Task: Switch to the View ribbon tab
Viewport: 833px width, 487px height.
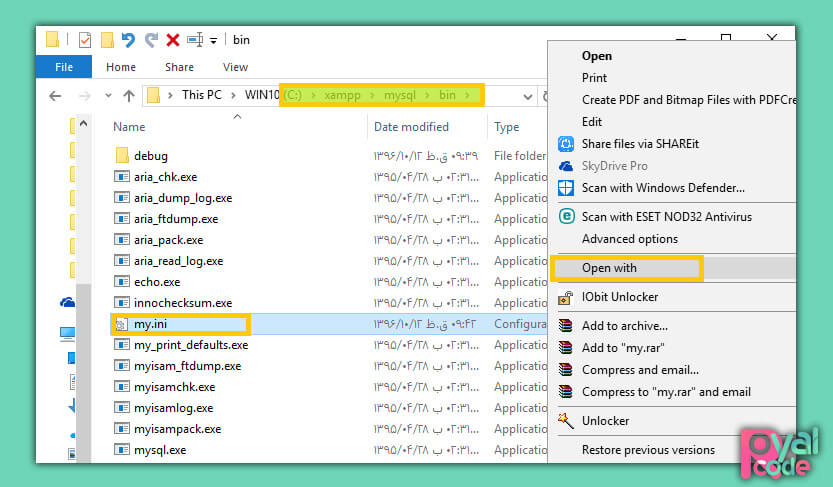Action: (x=235, y=67)
